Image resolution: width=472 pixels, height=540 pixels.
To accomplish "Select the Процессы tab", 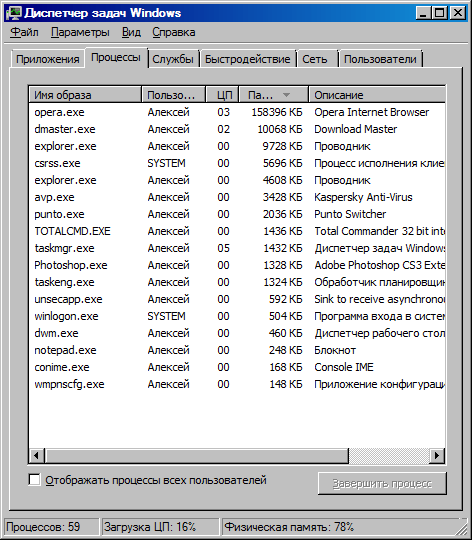I will [x=116, y=57].
